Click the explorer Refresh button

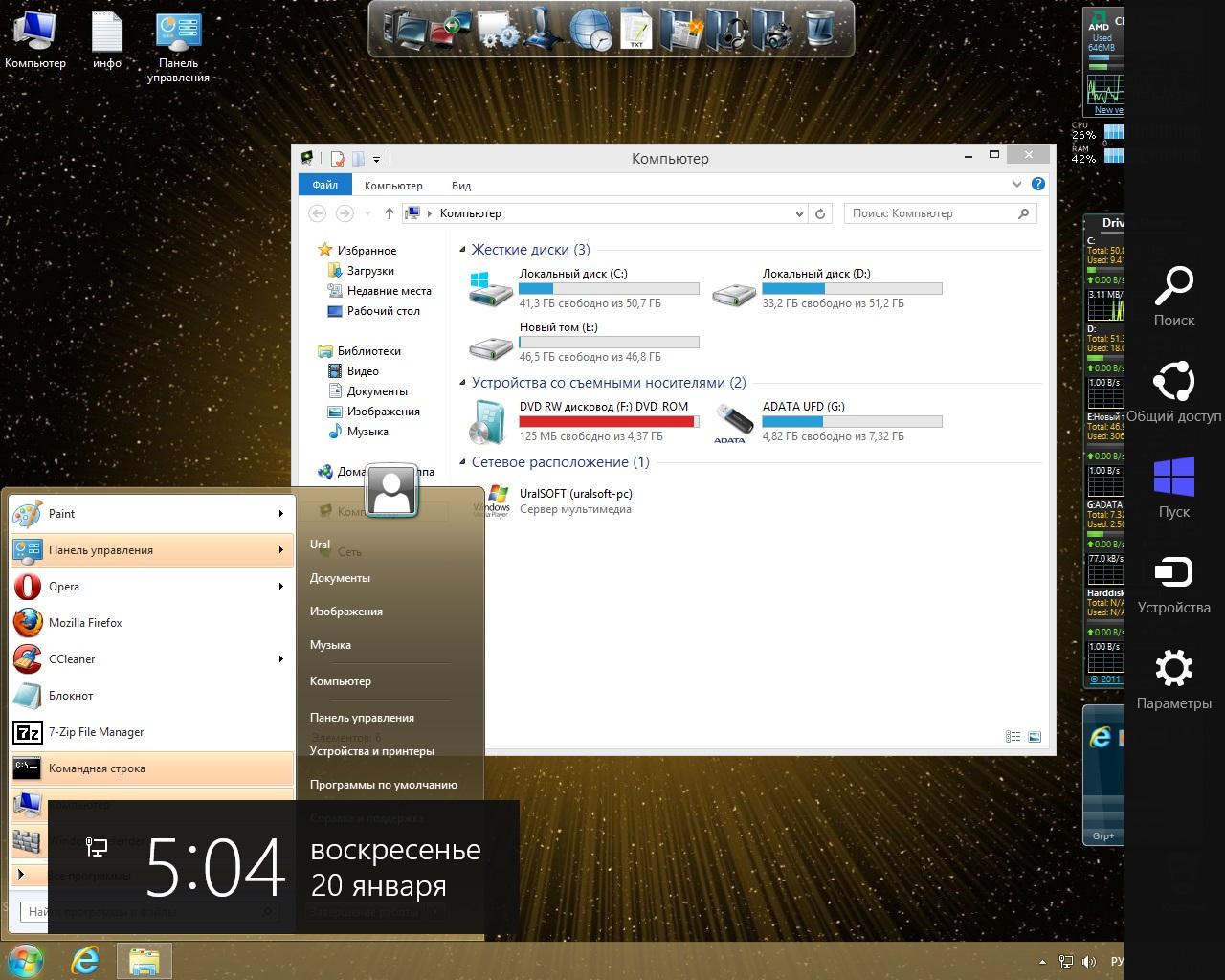[x=820, y=213]
